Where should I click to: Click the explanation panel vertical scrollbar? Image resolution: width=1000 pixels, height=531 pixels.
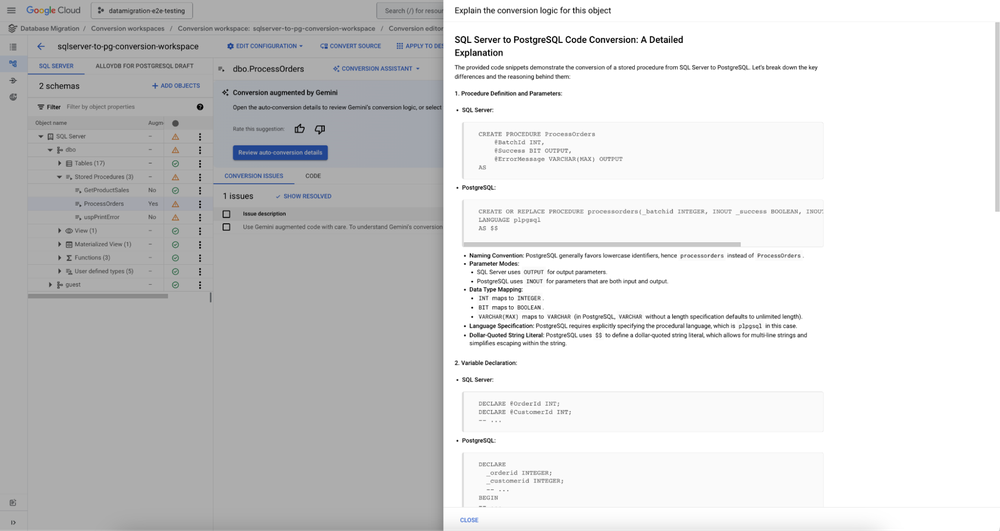pos(997,118)
